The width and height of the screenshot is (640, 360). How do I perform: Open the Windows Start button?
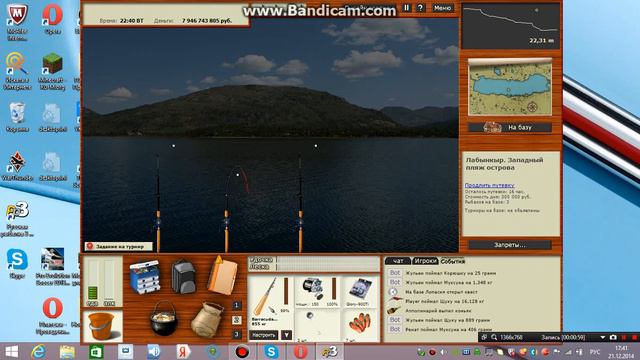pos(11,351)
